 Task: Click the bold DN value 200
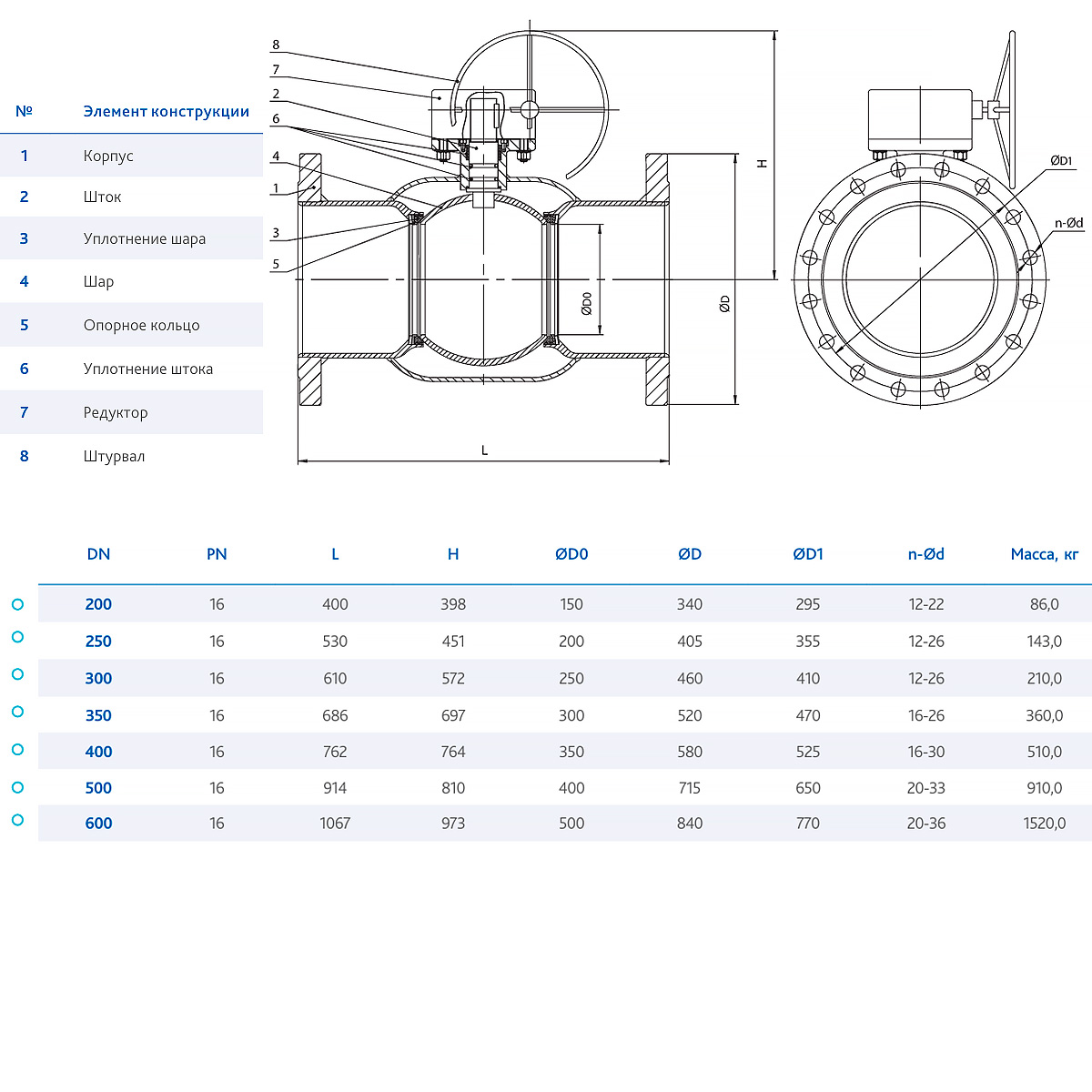(x=98, y=604)
